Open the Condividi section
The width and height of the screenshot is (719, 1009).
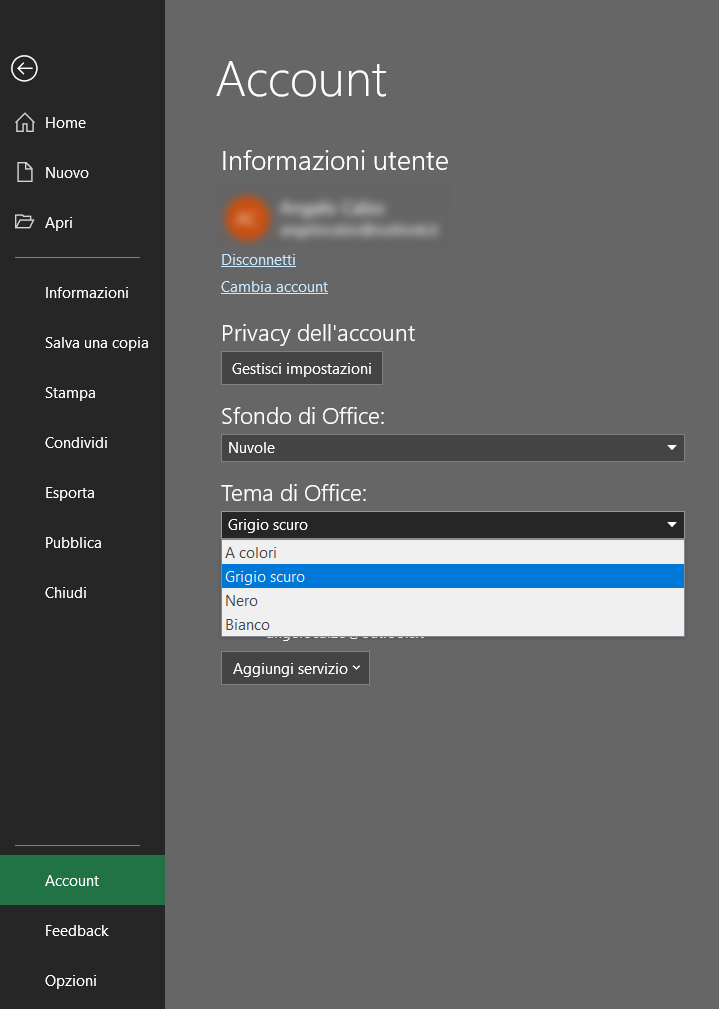[82, 443]
